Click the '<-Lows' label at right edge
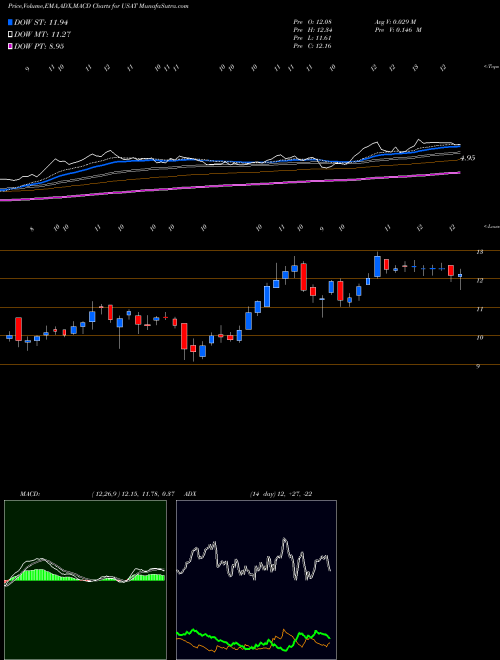Viewport: 500px width, 660px height. 492,227
